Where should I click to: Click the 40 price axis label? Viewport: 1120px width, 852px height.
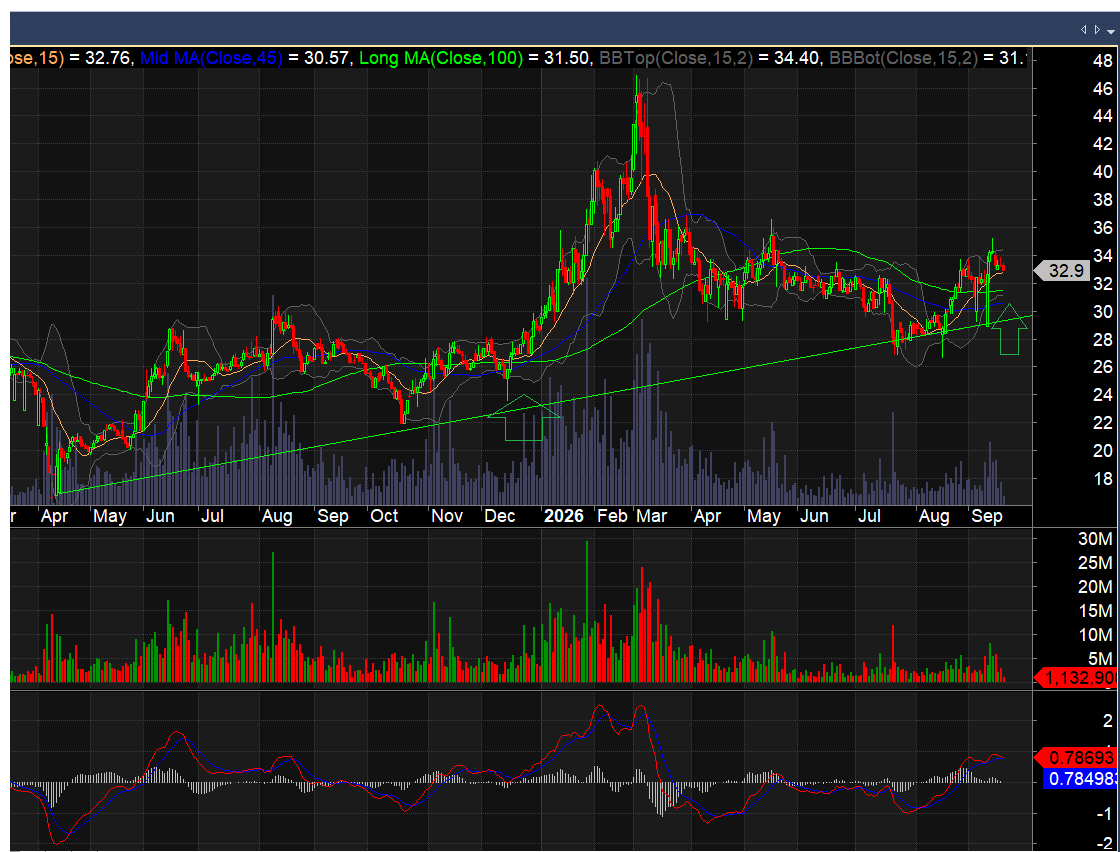[1102, 171]
